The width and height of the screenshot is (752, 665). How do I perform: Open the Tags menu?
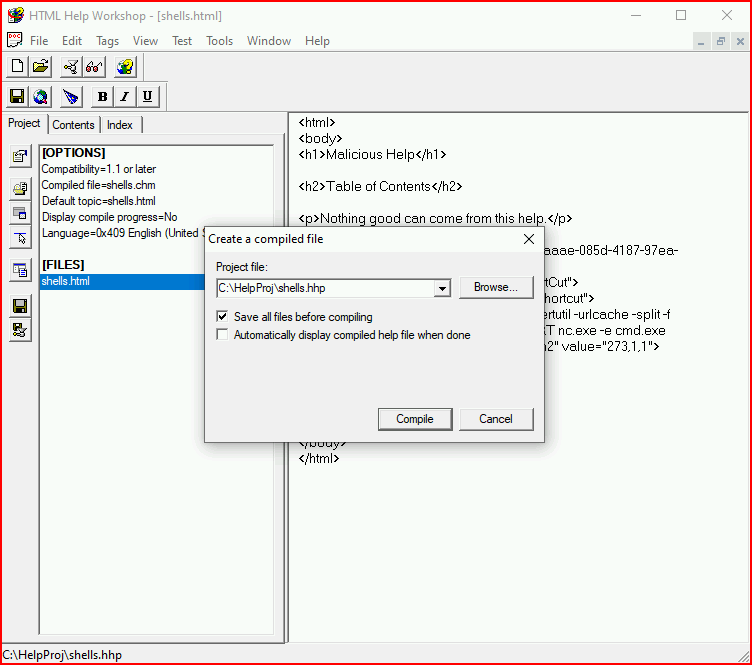pos(107,41)
